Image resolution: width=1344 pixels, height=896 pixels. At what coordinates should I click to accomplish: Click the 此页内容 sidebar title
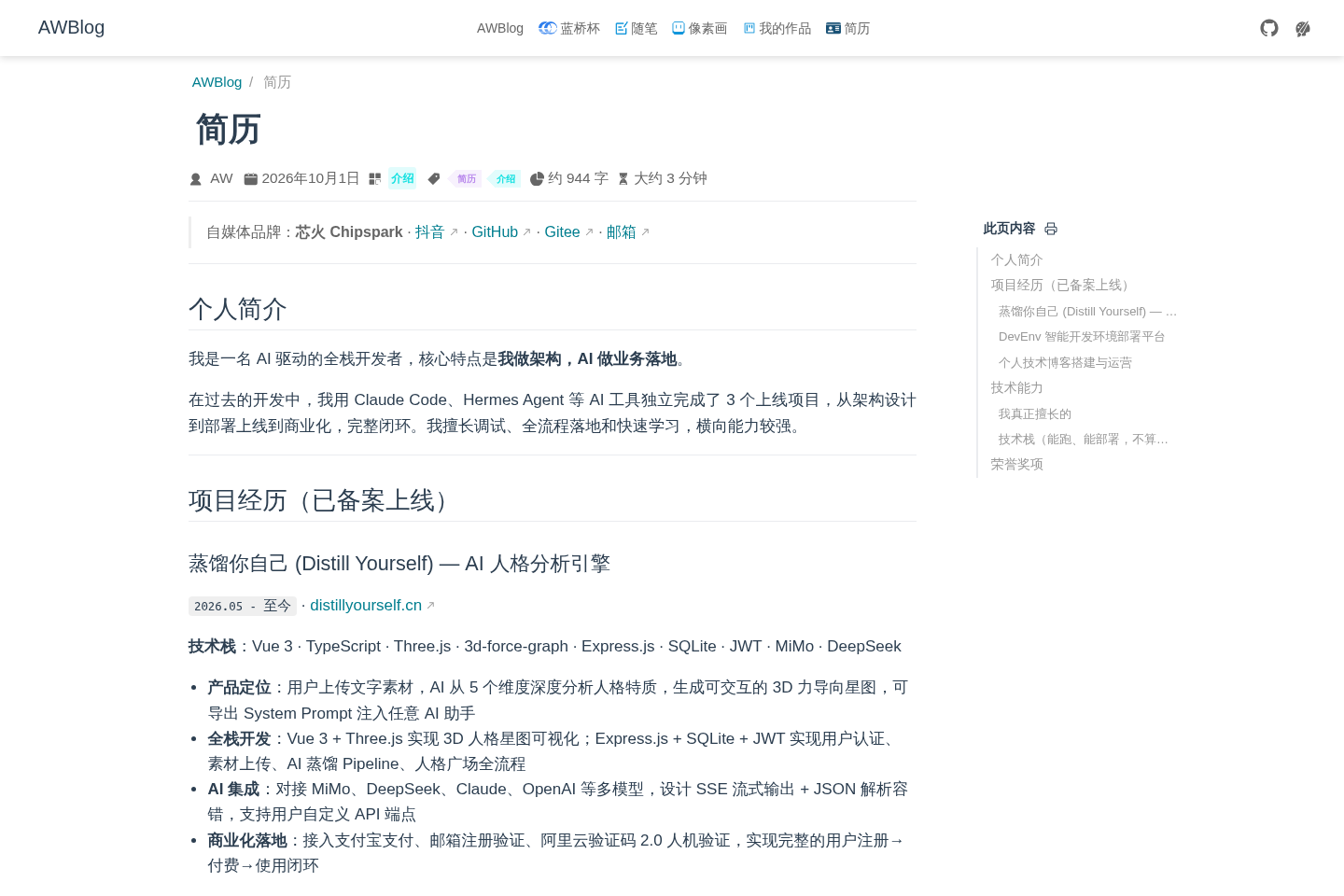(x=1009, y=229)
